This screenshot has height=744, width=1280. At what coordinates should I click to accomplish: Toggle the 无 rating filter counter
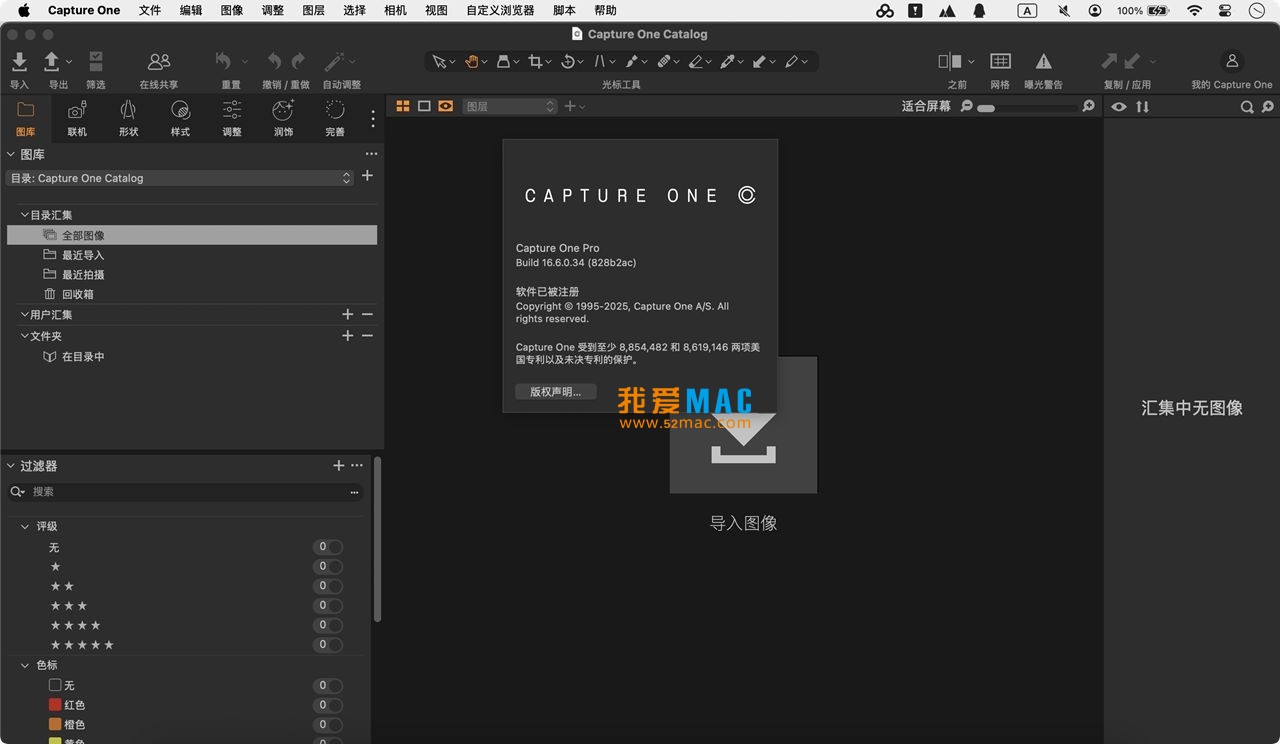(327, 547)
